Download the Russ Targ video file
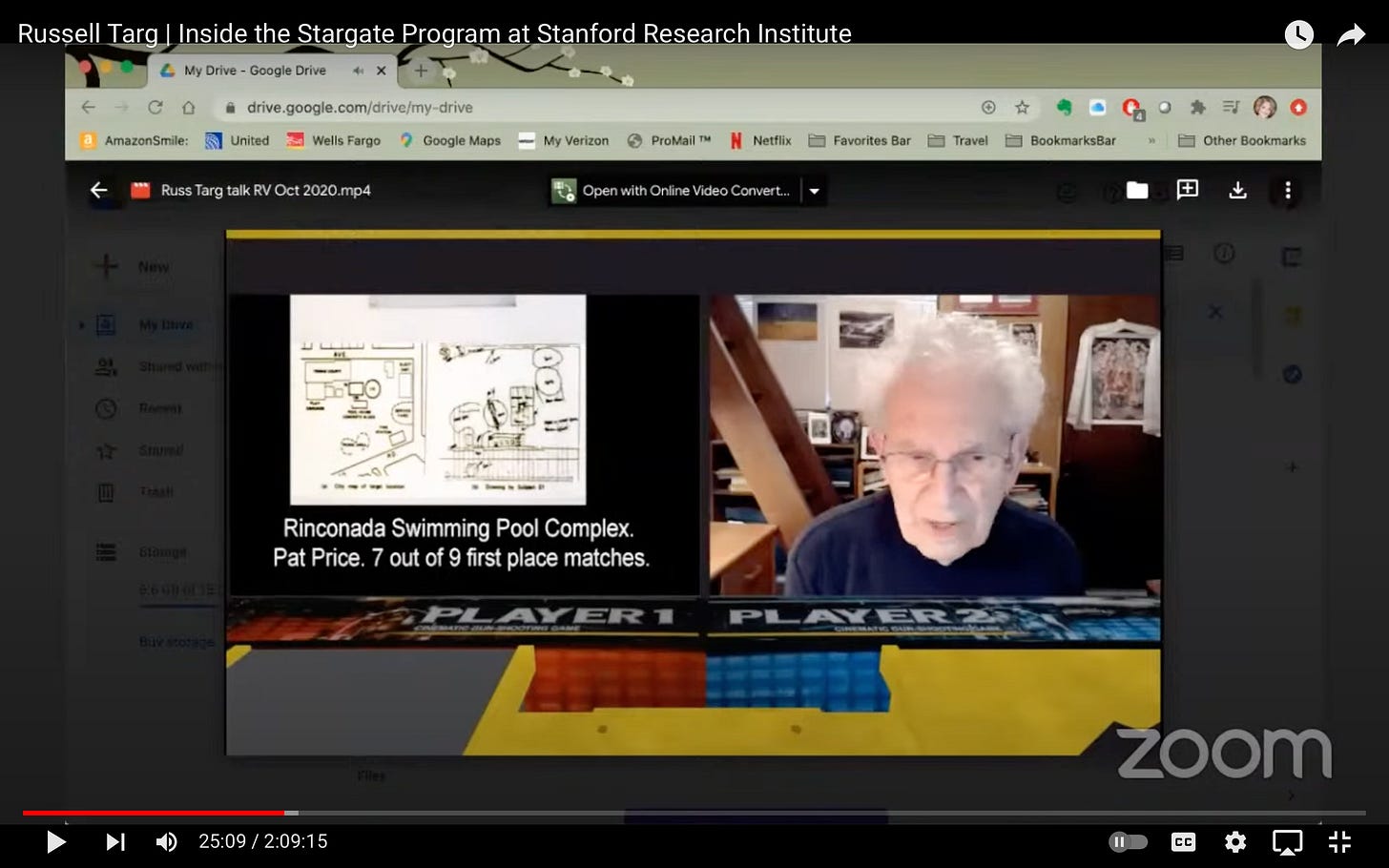This screenshot has height=868, width=1389. click(1237, 190)
